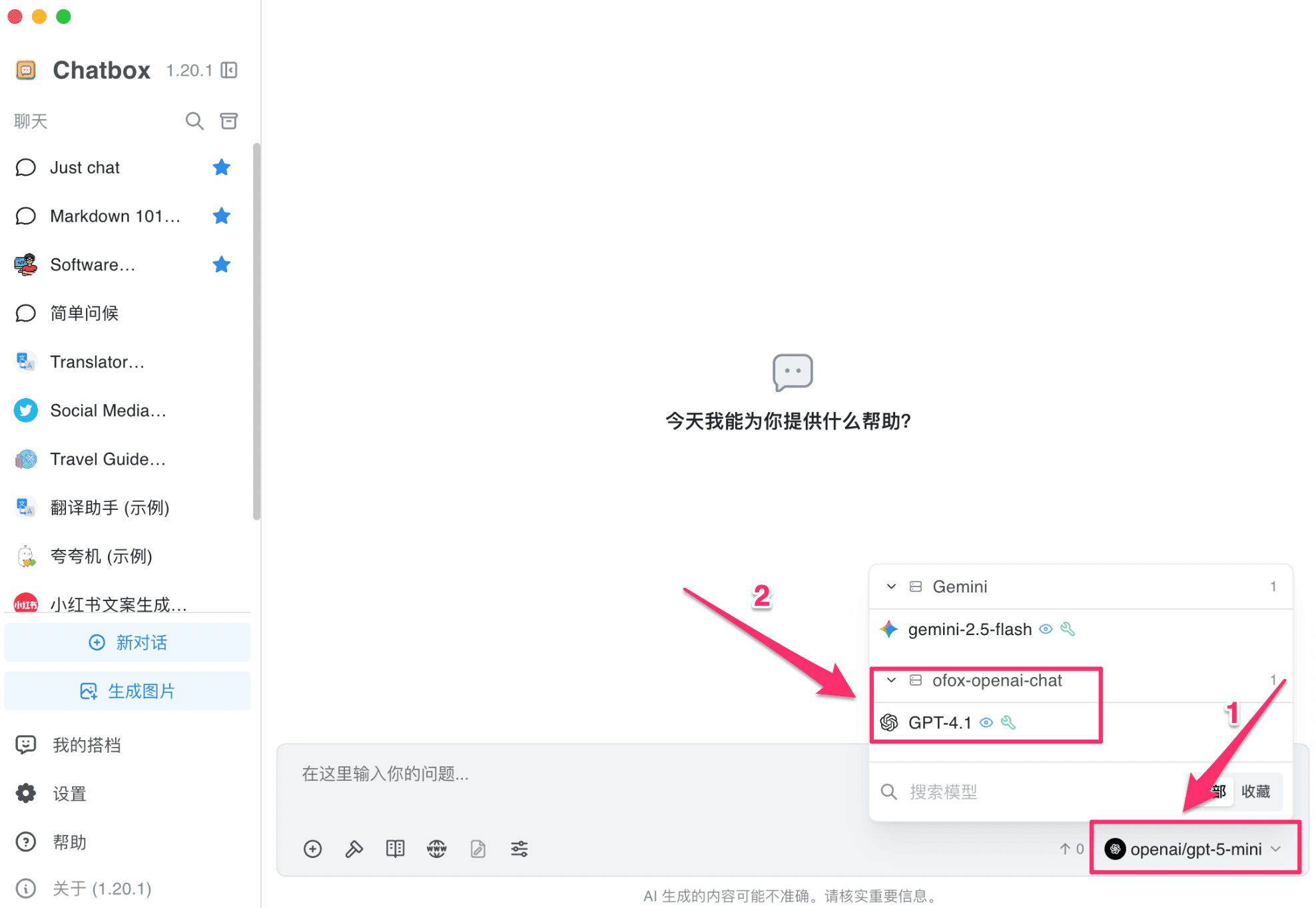Click the search icon above chat list

click(x=194, y=120)
